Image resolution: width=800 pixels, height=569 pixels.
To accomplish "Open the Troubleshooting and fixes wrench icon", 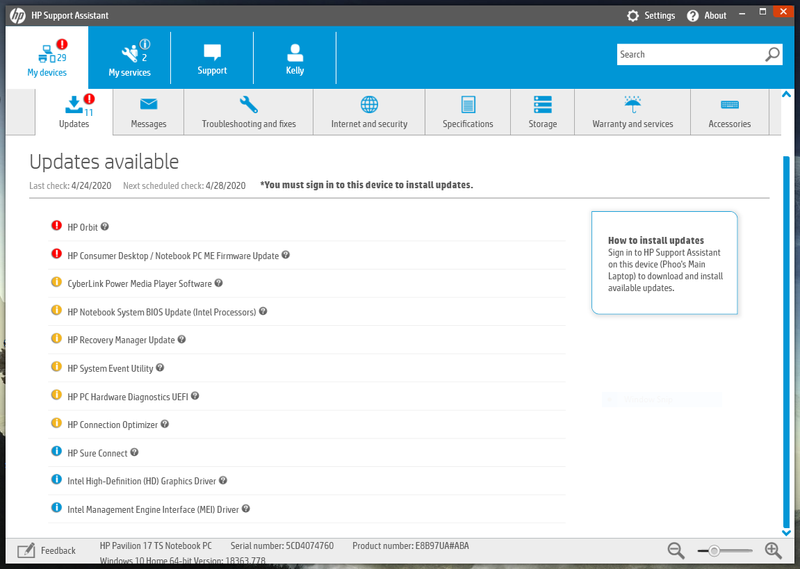I will pos(249,105).
